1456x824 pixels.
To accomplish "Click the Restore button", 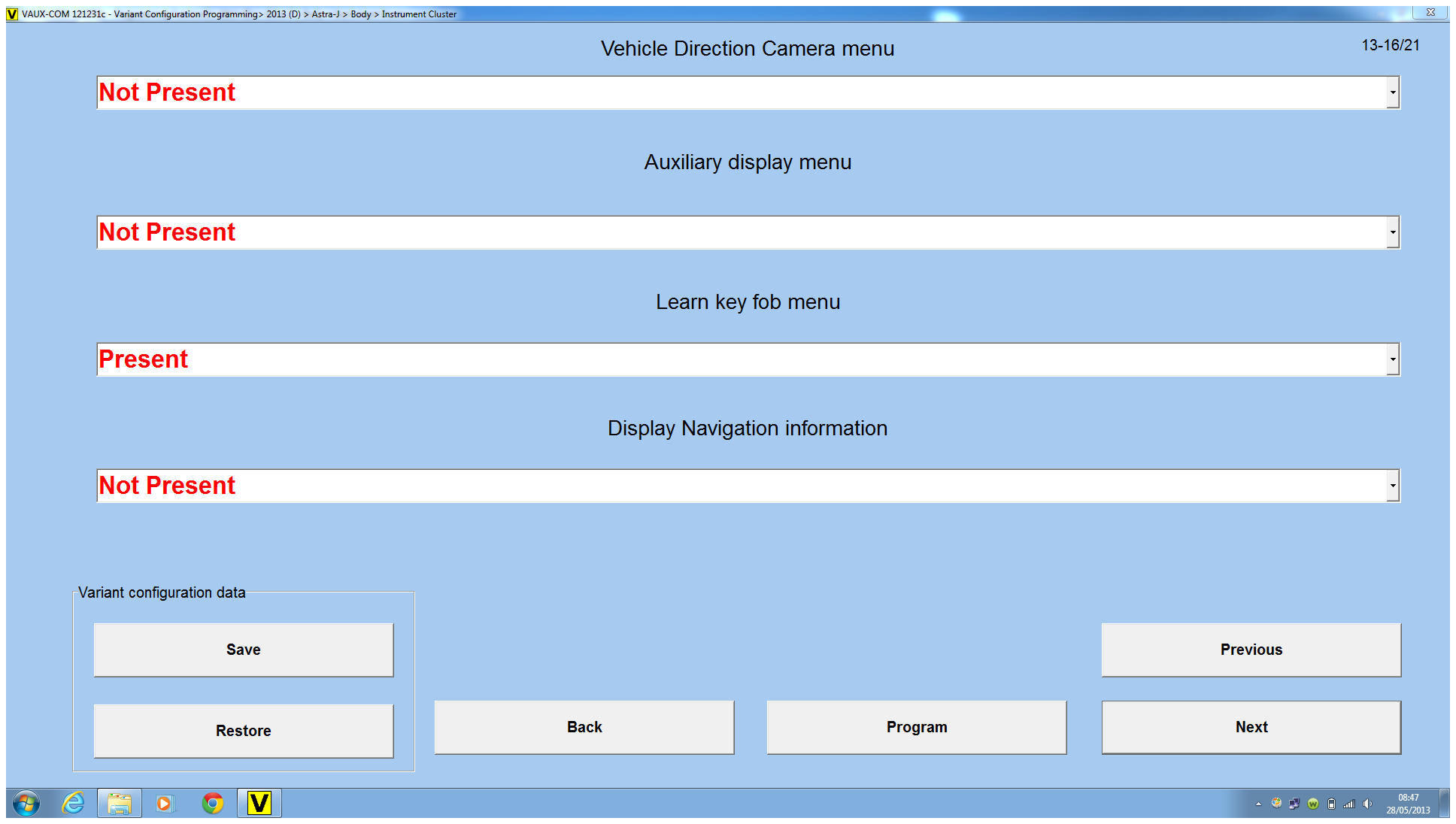I will click(x=243, y=731).
